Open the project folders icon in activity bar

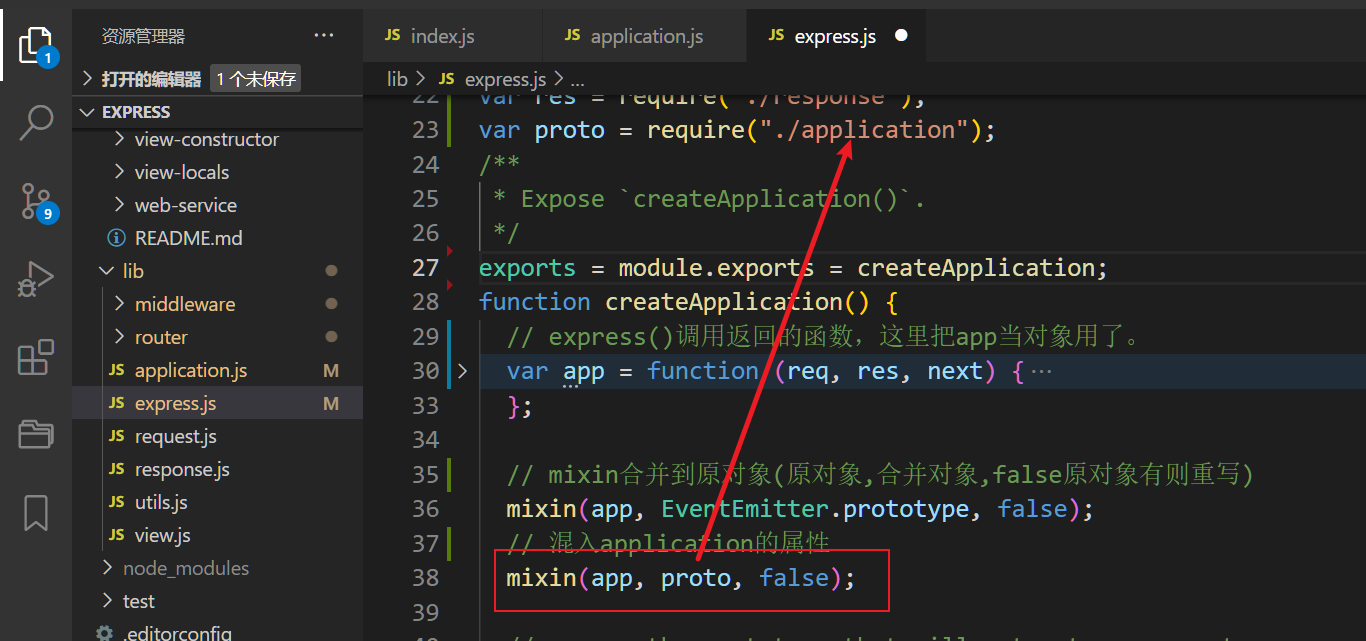tap(36, 434)
